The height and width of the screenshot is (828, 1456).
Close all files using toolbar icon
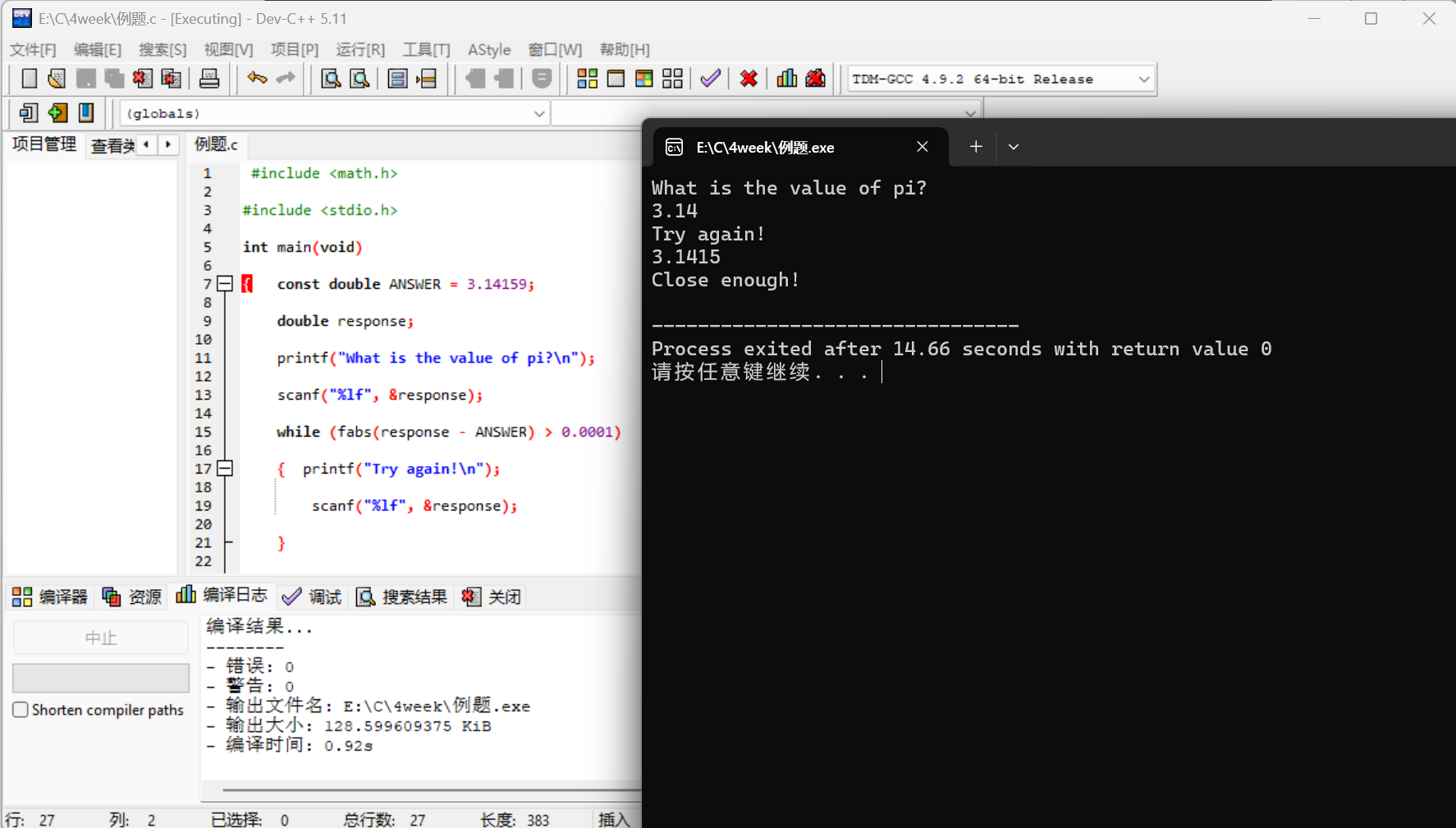point(172,79)
